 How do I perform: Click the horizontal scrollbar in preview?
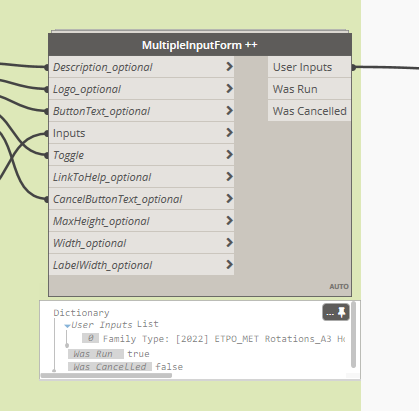106,375
